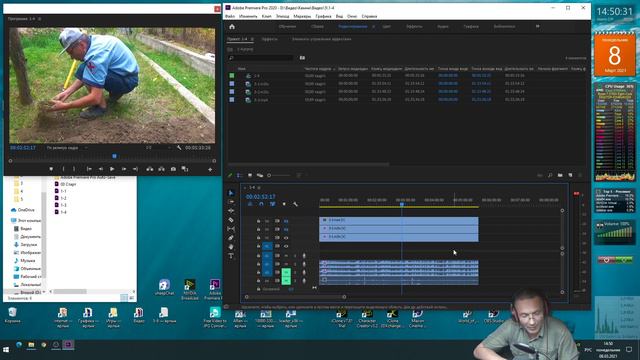This screenshot has height=360, width=640.
Task: Select the Pen tool
Action: tap(231, 238)
